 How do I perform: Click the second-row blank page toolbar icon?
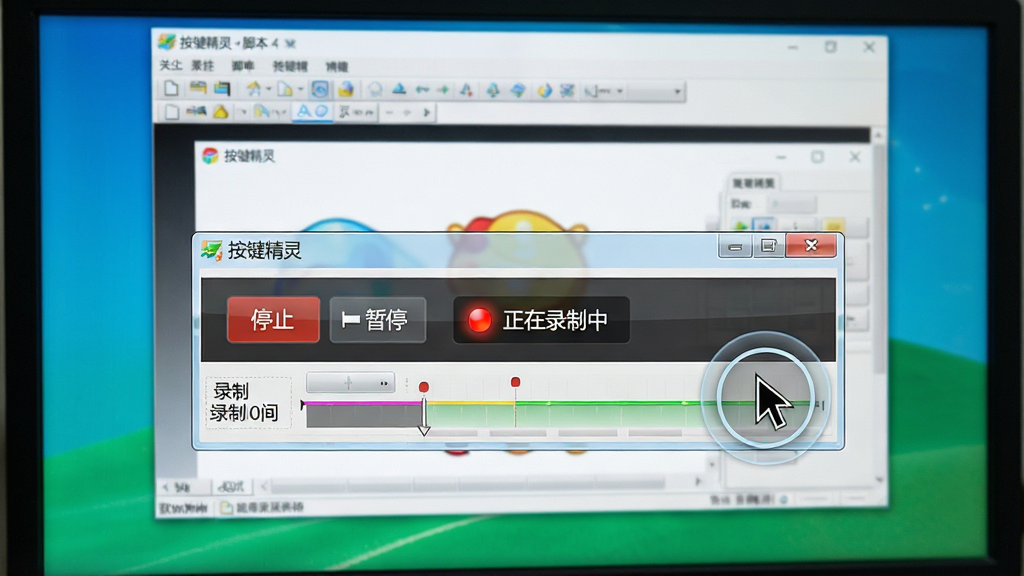pyautogui.click(x=171, y=112)
